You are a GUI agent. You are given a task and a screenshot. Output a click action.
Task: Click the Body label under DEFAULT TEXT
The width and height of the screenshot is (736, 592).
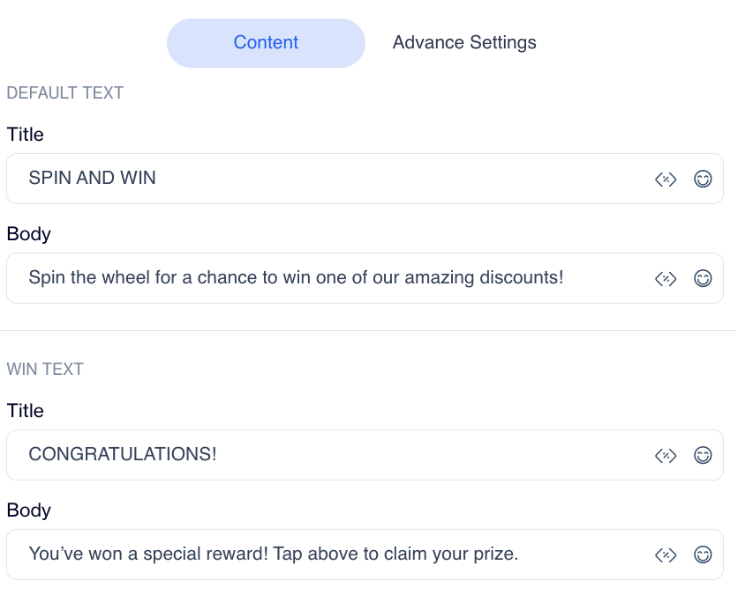pos(28,233)
